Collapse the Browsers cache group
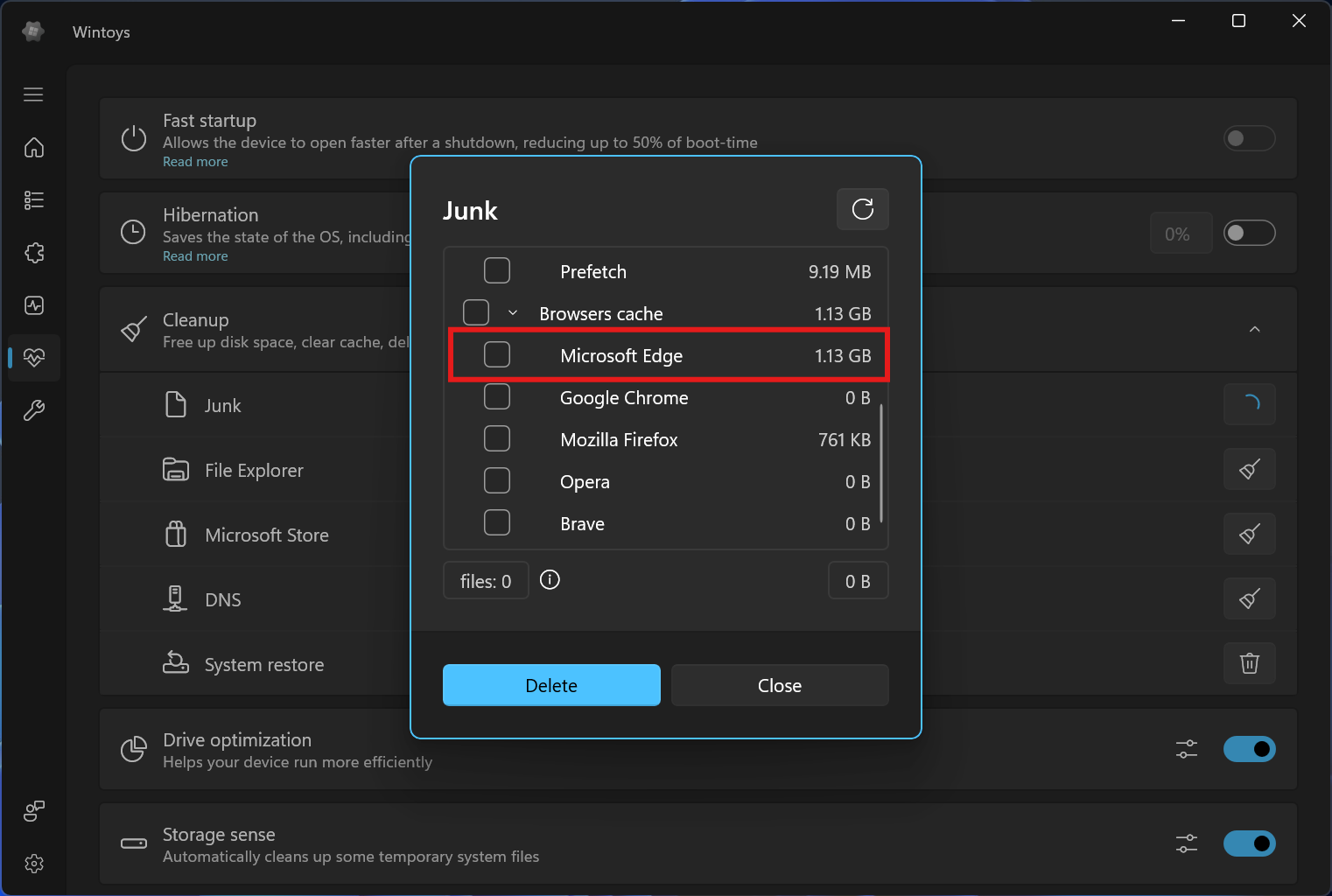The image size is (1332, 896). coord(513,313)
